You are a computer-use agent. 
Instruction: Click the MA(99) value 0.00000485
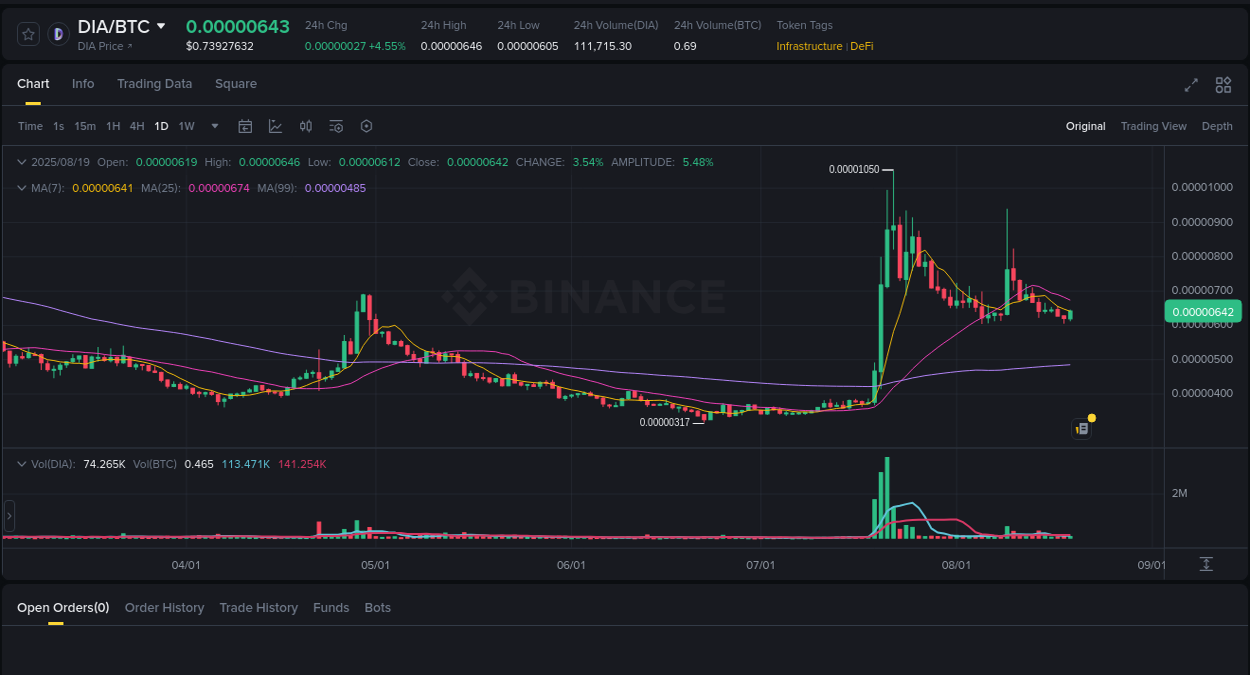(x=335, y=188)
